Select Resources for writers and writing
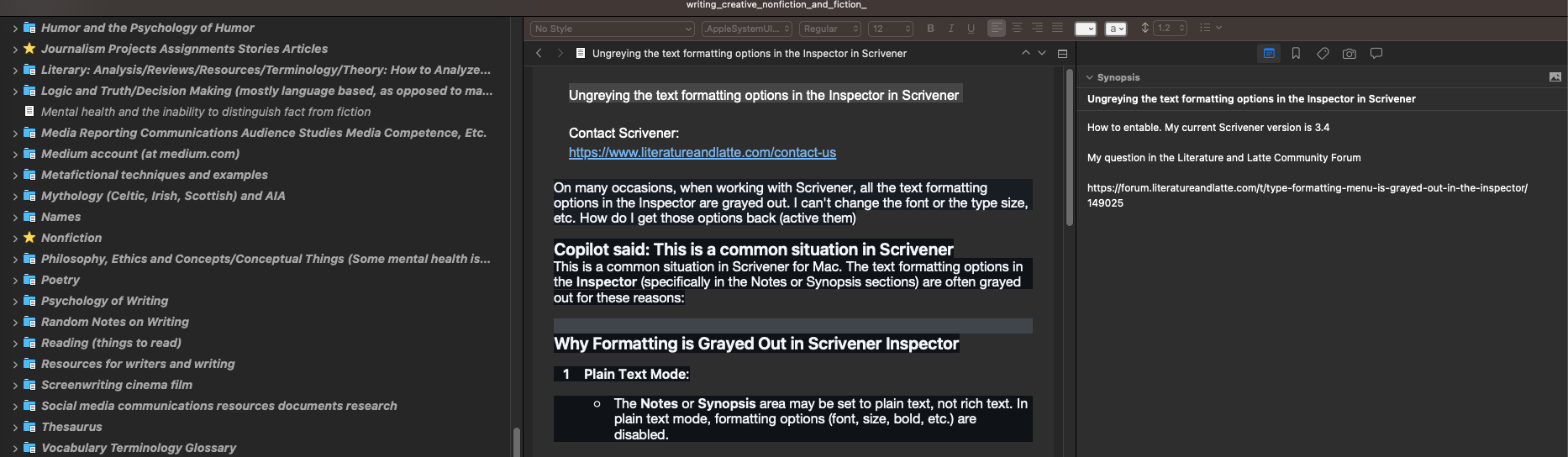The width and height of the screenshot is (1568, 457). (138, 364)
